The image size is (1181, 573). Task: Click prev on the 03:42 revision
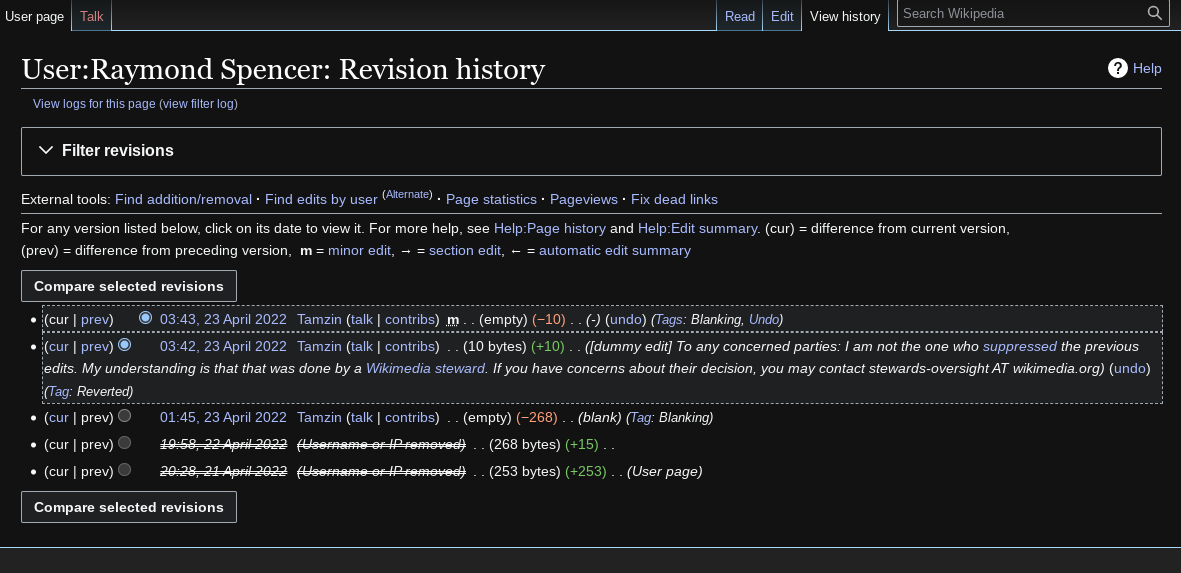94,346
